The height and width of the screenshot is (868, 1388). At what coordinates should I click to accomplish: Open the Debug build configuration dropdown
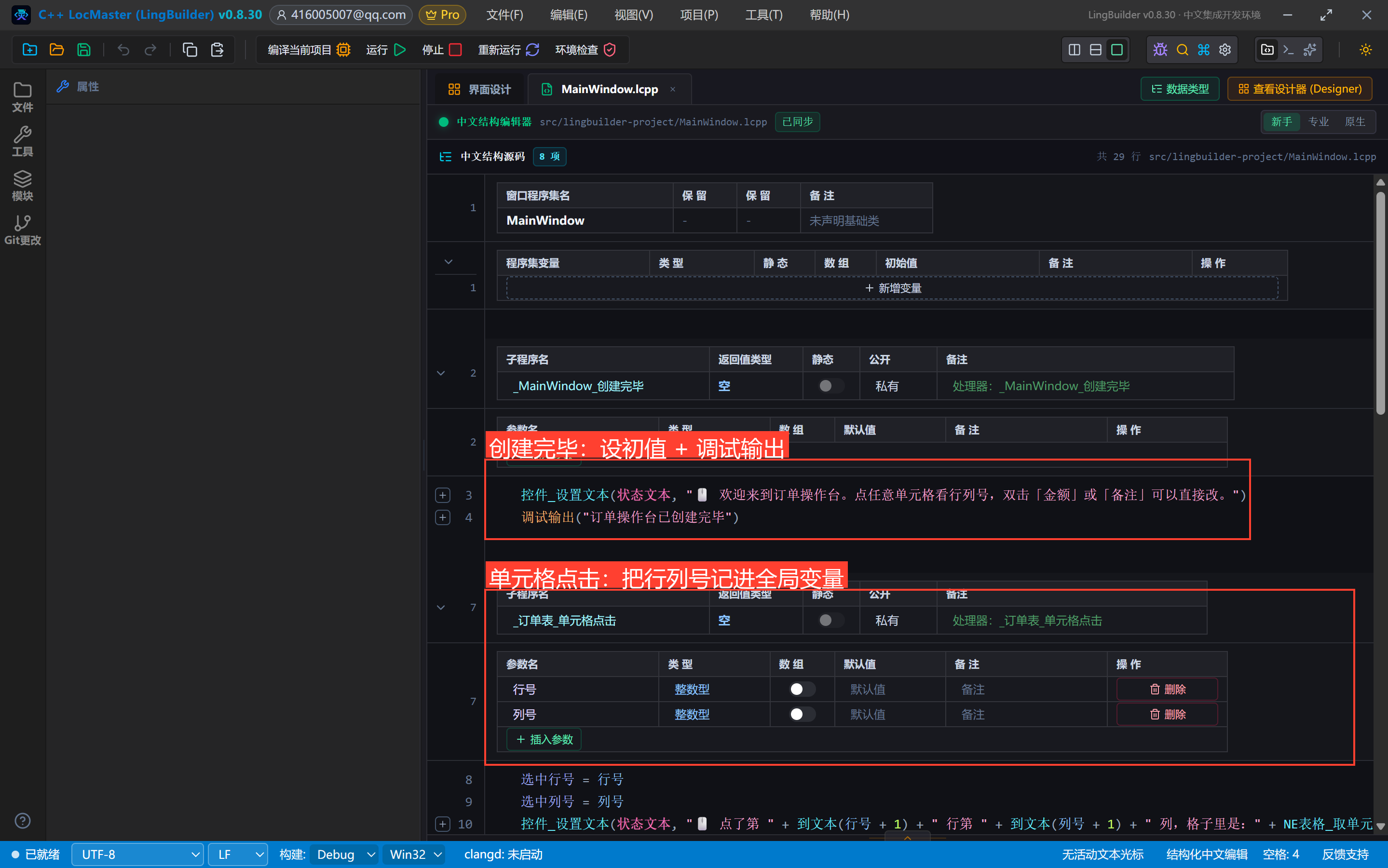click(x=344, y=854)
